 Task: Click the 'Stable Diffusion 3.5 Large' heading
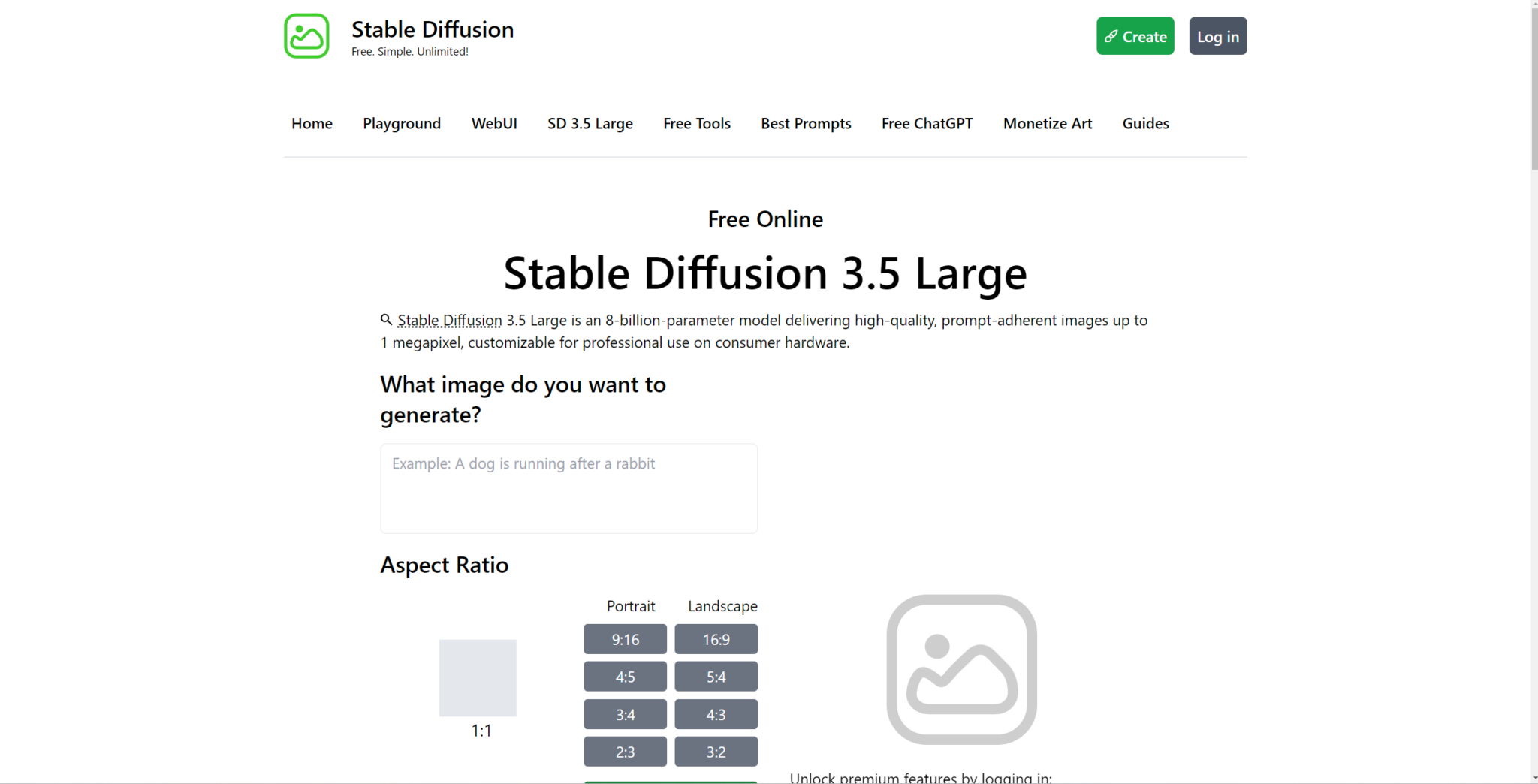tap(764, 273)
